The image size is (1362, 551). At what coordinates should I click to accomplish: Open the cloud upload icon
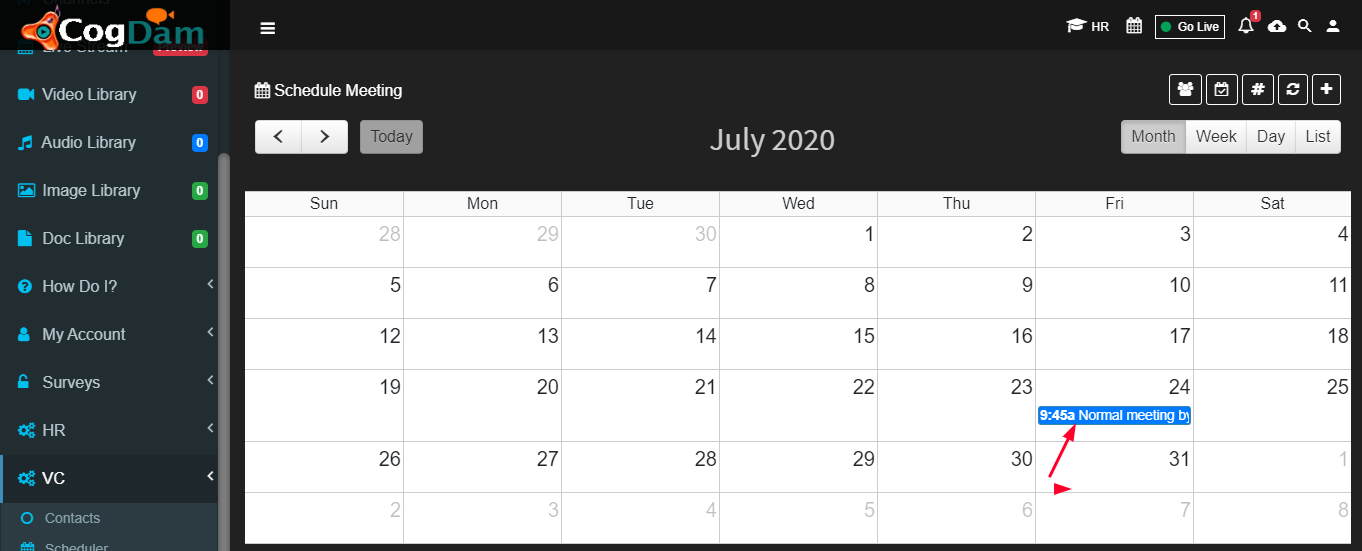(1277, 27)
